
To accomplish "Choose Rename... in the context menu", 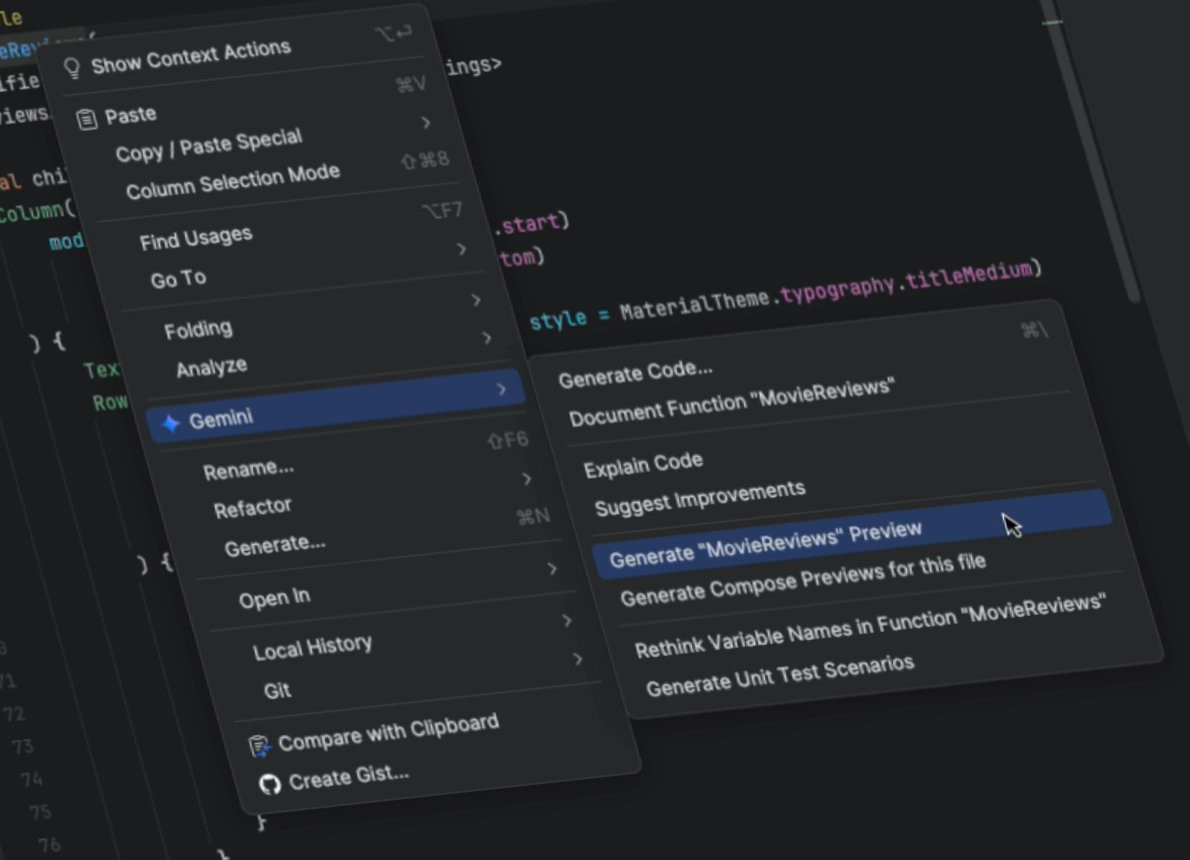I will click(248, 470).
